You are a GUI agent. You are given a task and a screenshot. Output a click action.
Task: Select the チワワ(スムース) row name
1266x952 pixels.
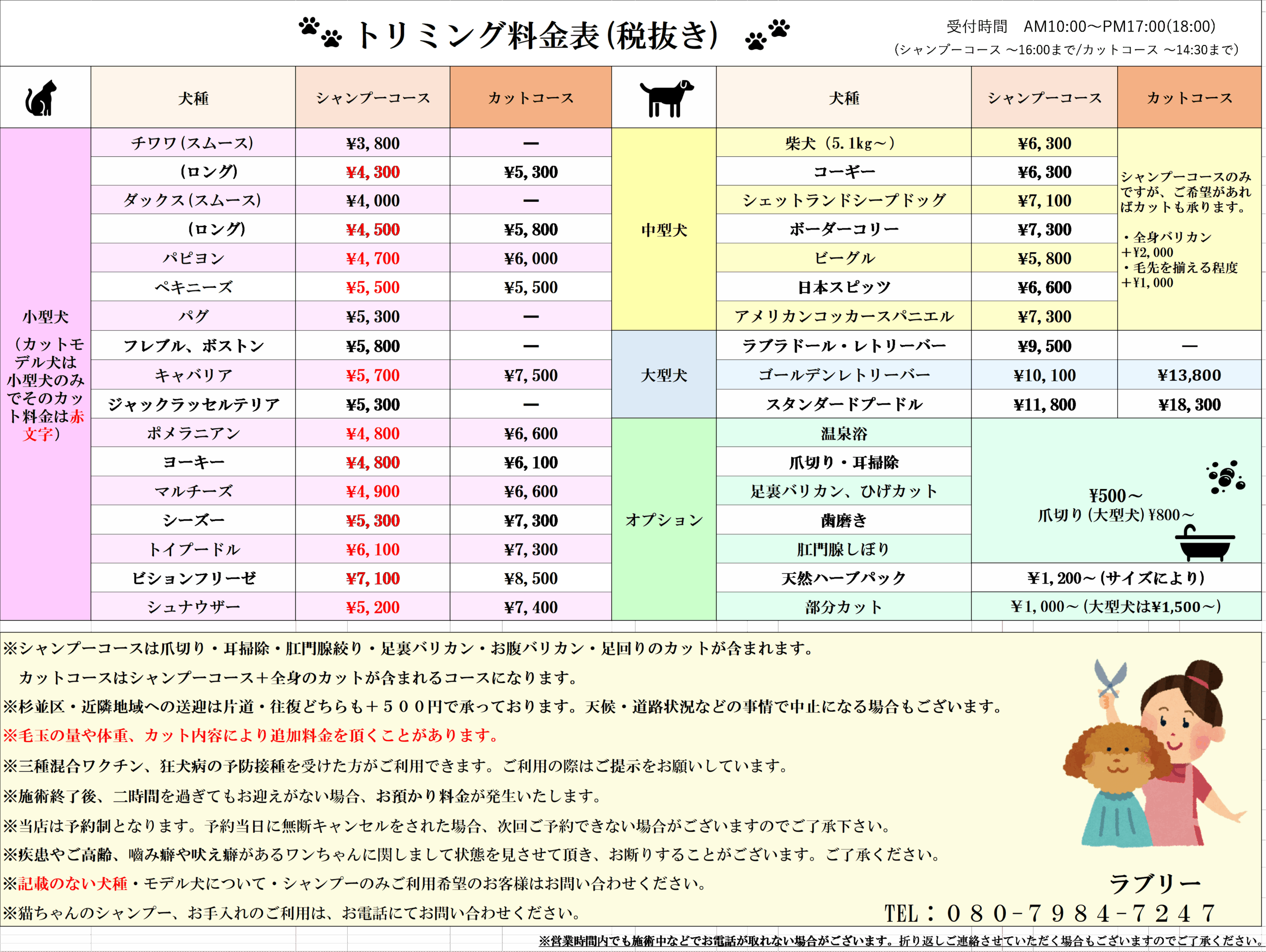pyautogui.click(x=193, y=142)
